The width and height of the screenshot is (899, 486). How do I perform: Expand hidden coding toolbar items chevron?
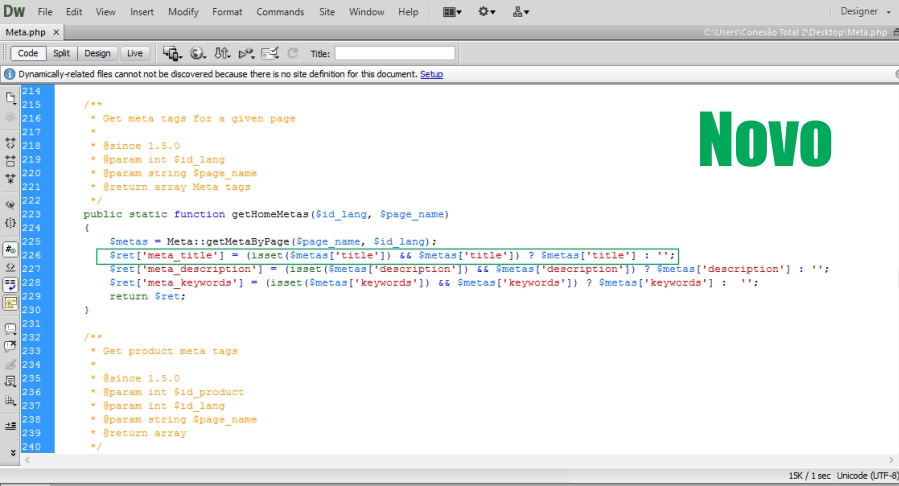(x=13, y=453)
